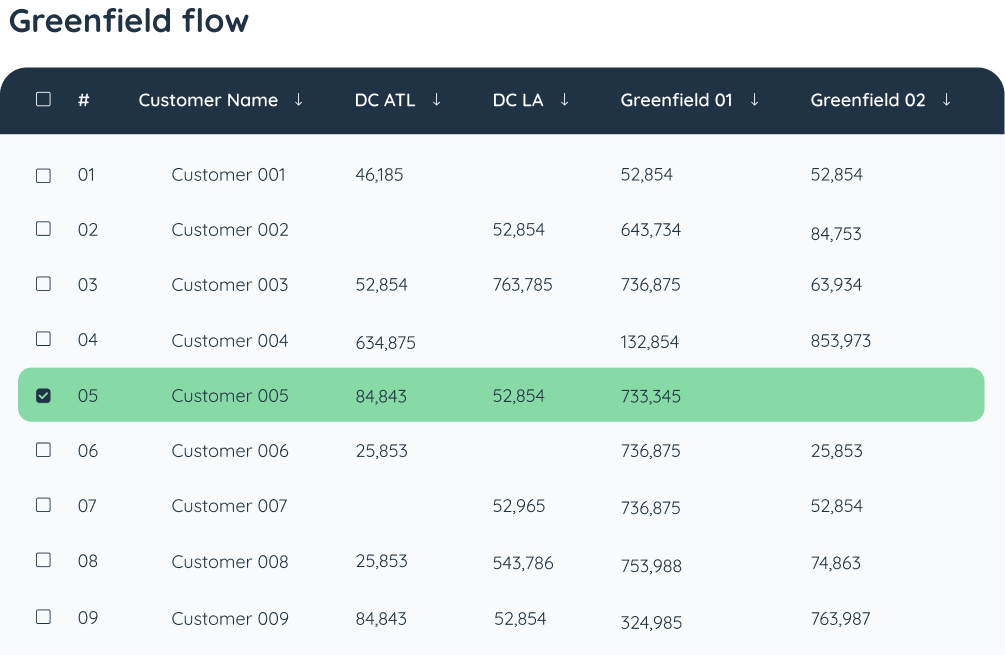The width and height of the screenshot is (1005, 655).
Task: Click DC ATL value 634,875
Action: [x=386, y=343]
